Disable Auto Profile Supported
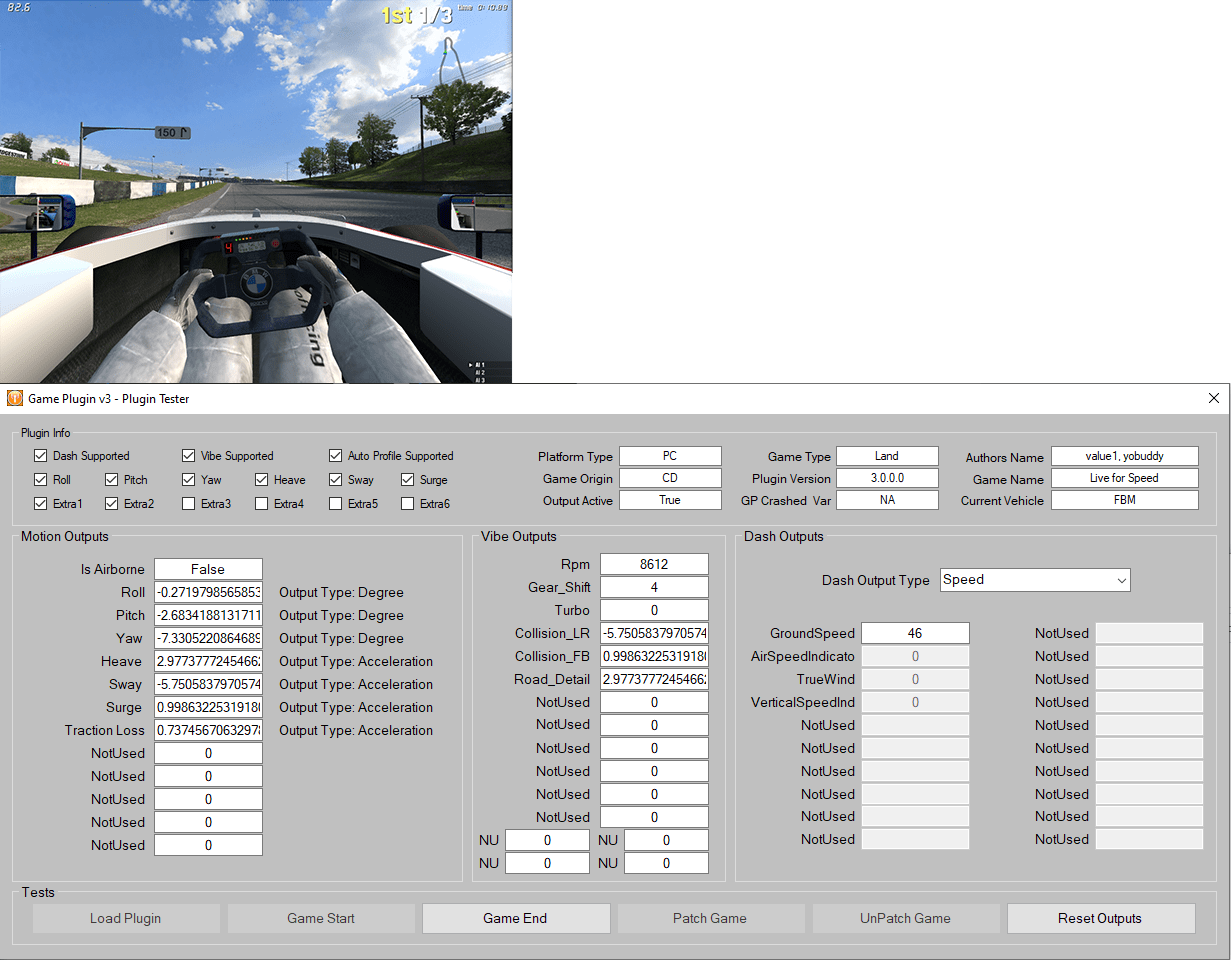Viewport: 1231px width, 960px height. (x=336, y=456)
